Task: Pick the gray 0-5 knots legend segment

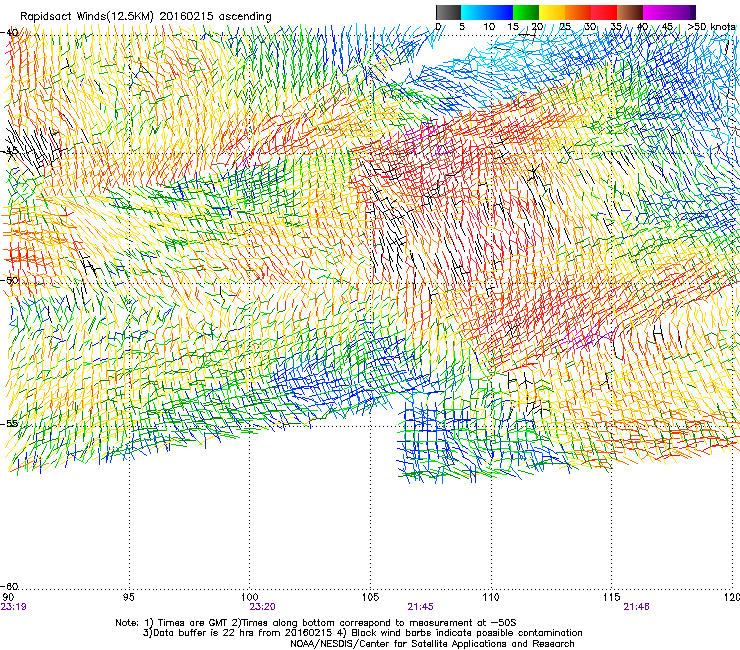Action: [448, 12]
